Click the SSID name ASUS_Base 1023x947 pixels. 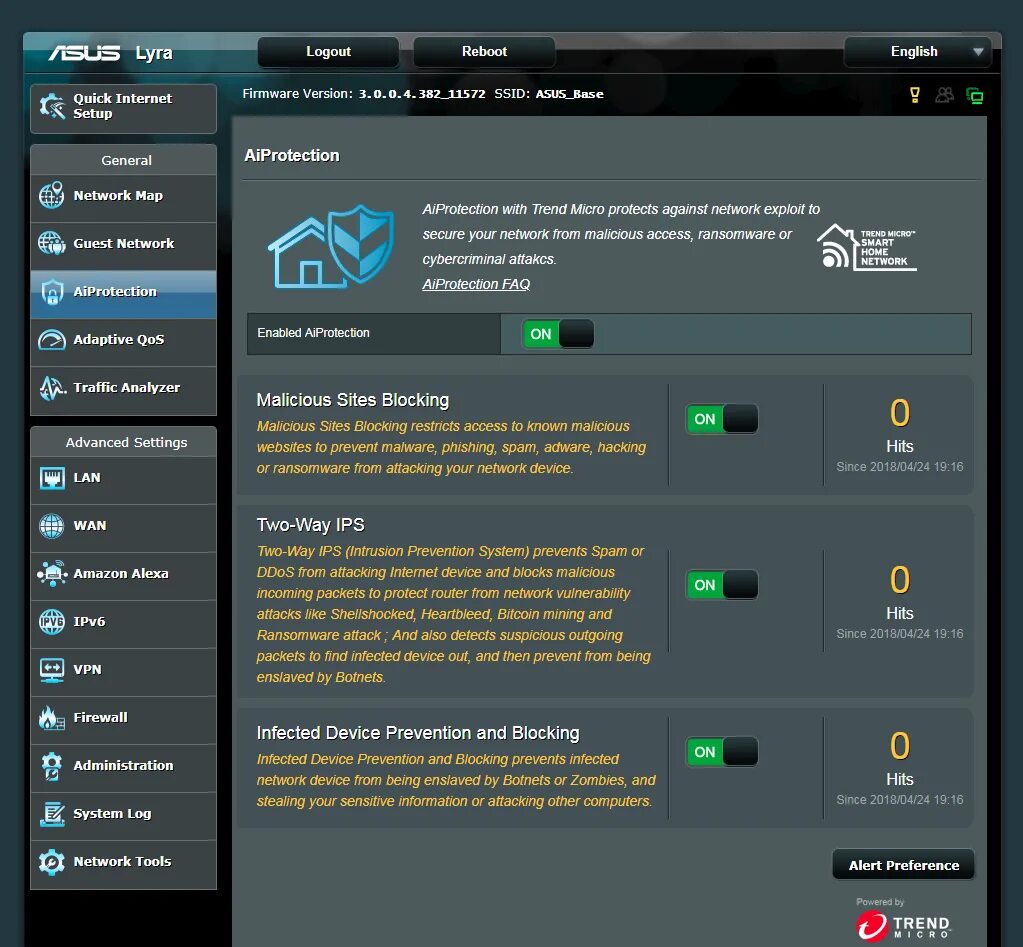(x=570, y=94)
